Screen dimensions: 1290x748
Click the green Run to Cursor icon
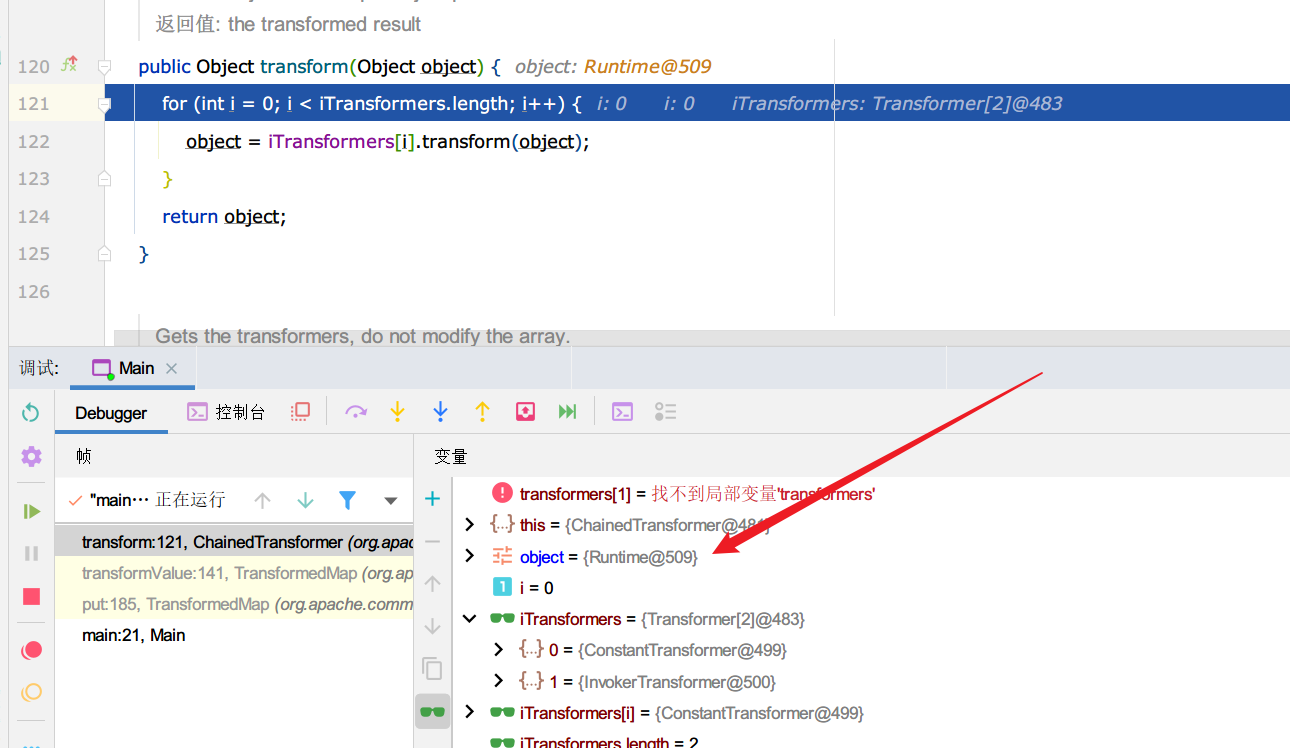tap(568, 412)
